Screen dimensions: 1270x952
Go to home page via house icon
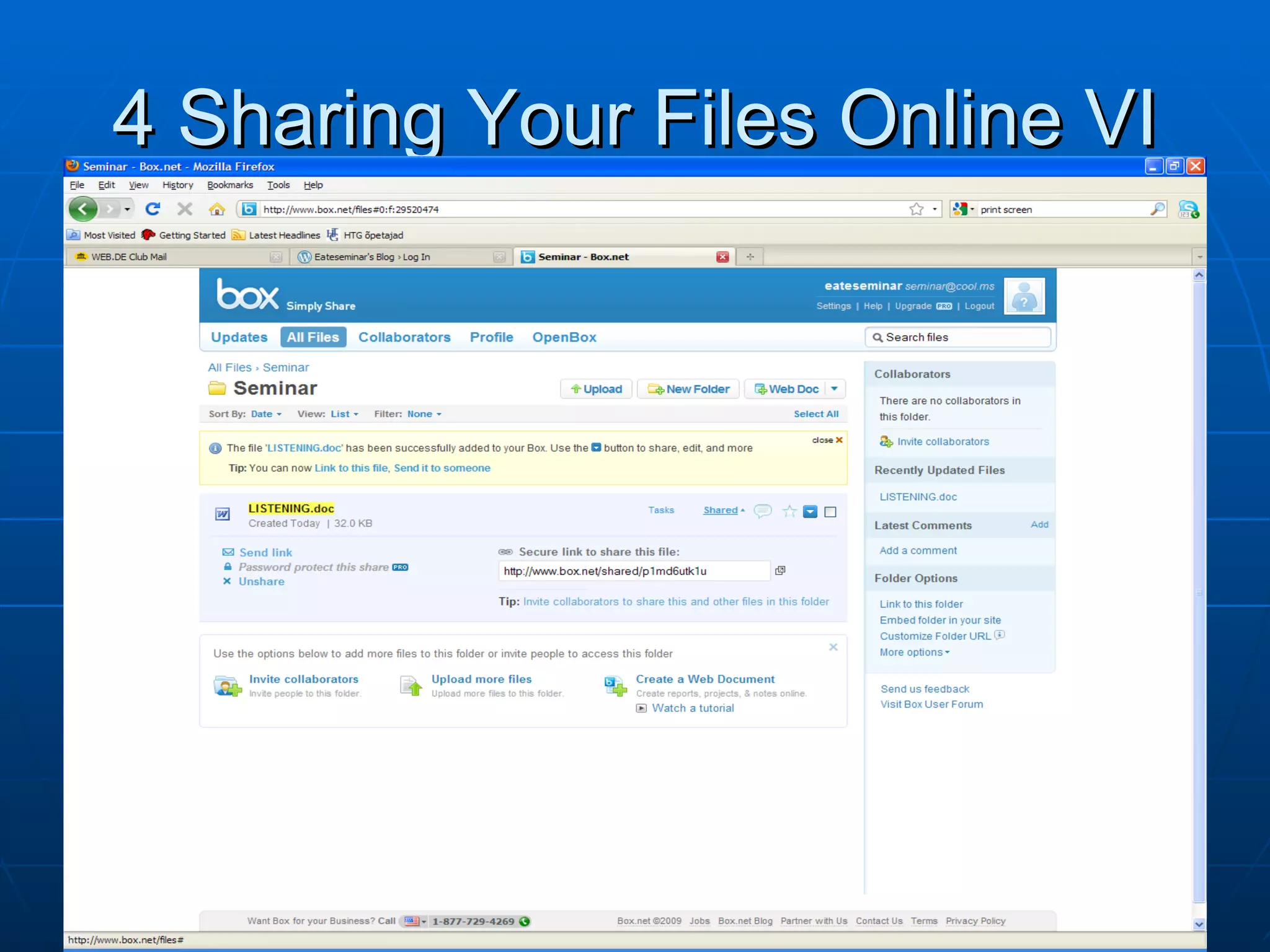[217, 209]
